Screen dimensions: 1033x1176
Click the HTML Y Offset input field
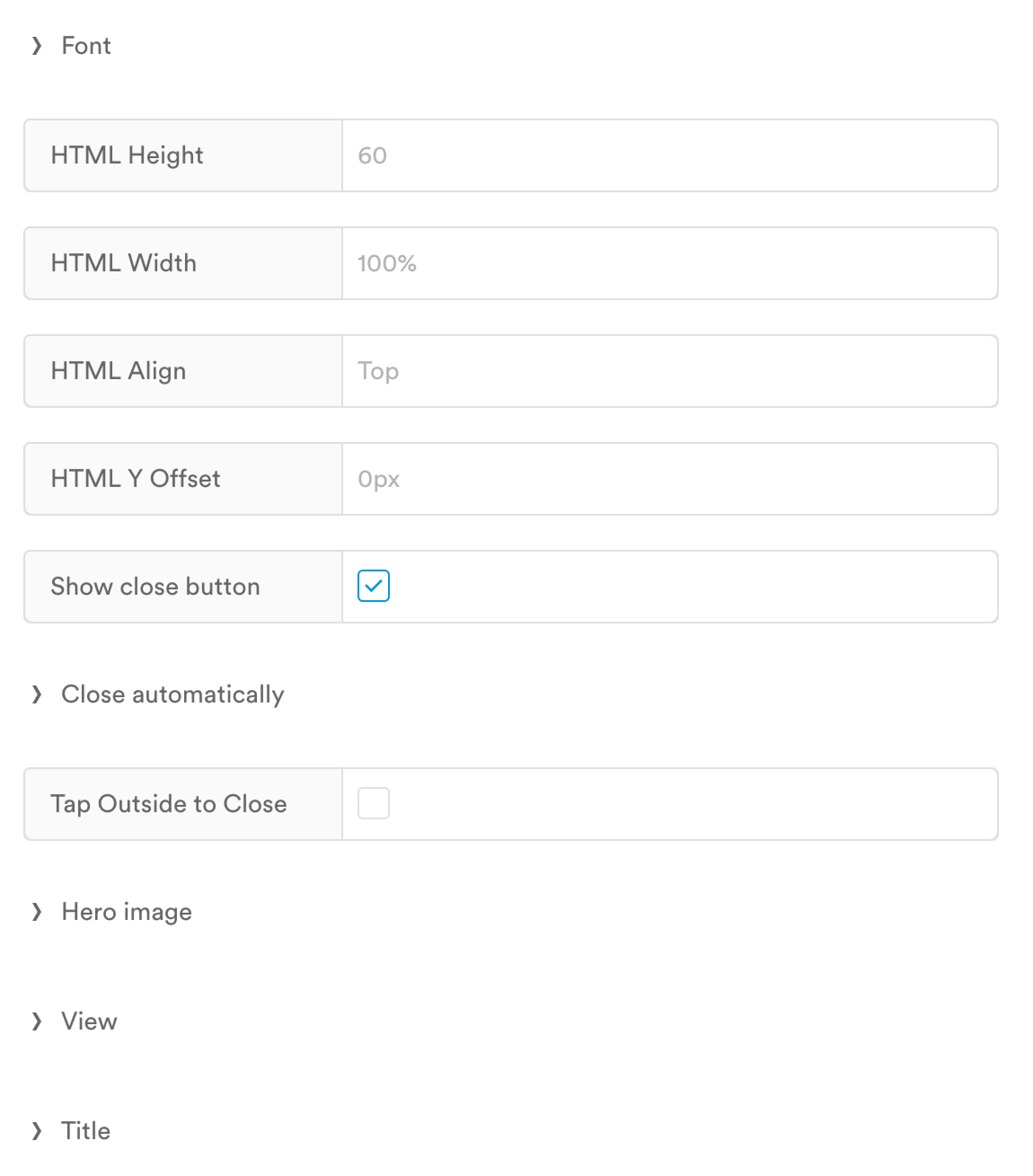click(x=669, y=479)
